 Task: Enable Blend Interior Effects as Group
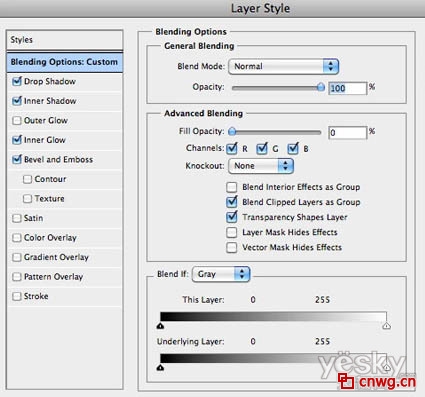point(232,187)
